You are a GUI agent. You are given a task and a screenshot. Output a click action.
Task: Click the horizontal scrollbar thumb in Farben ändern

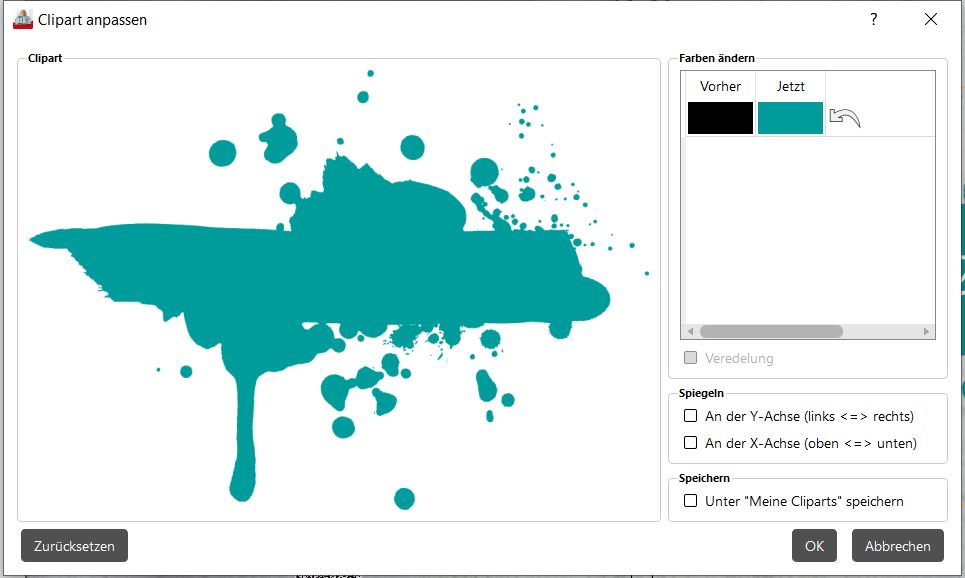770,332
